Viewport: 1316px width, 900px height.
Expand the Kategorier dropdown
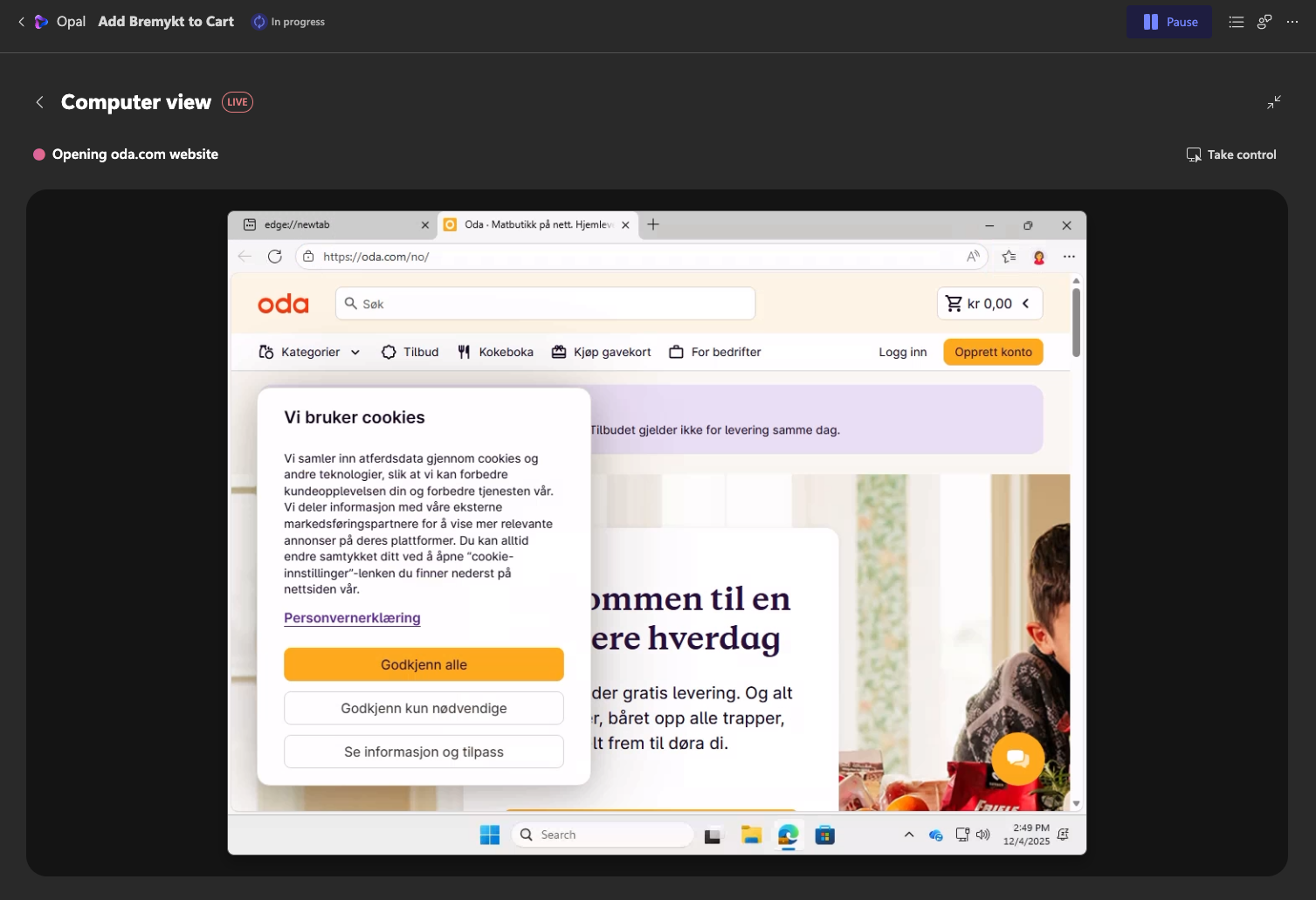click(310, 352)
